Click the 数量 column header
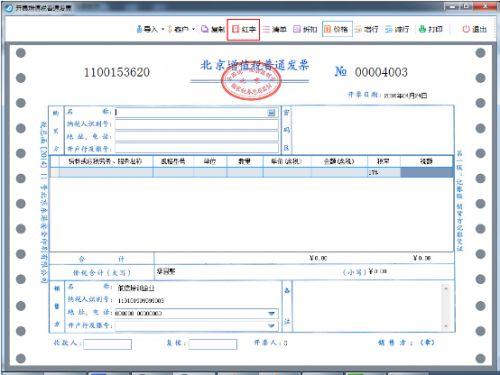500x375 pixels. tap(245, 161)
